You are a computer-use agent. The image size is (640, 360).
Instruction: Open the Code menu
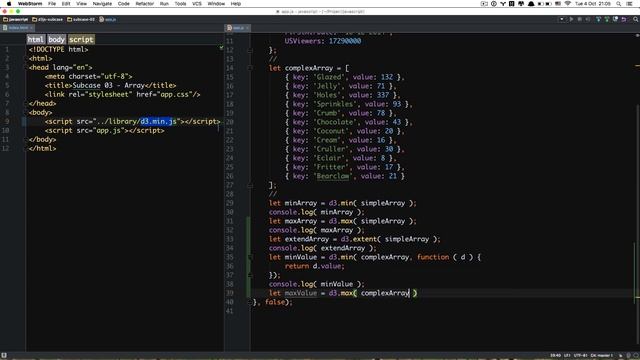click(123, 4)
